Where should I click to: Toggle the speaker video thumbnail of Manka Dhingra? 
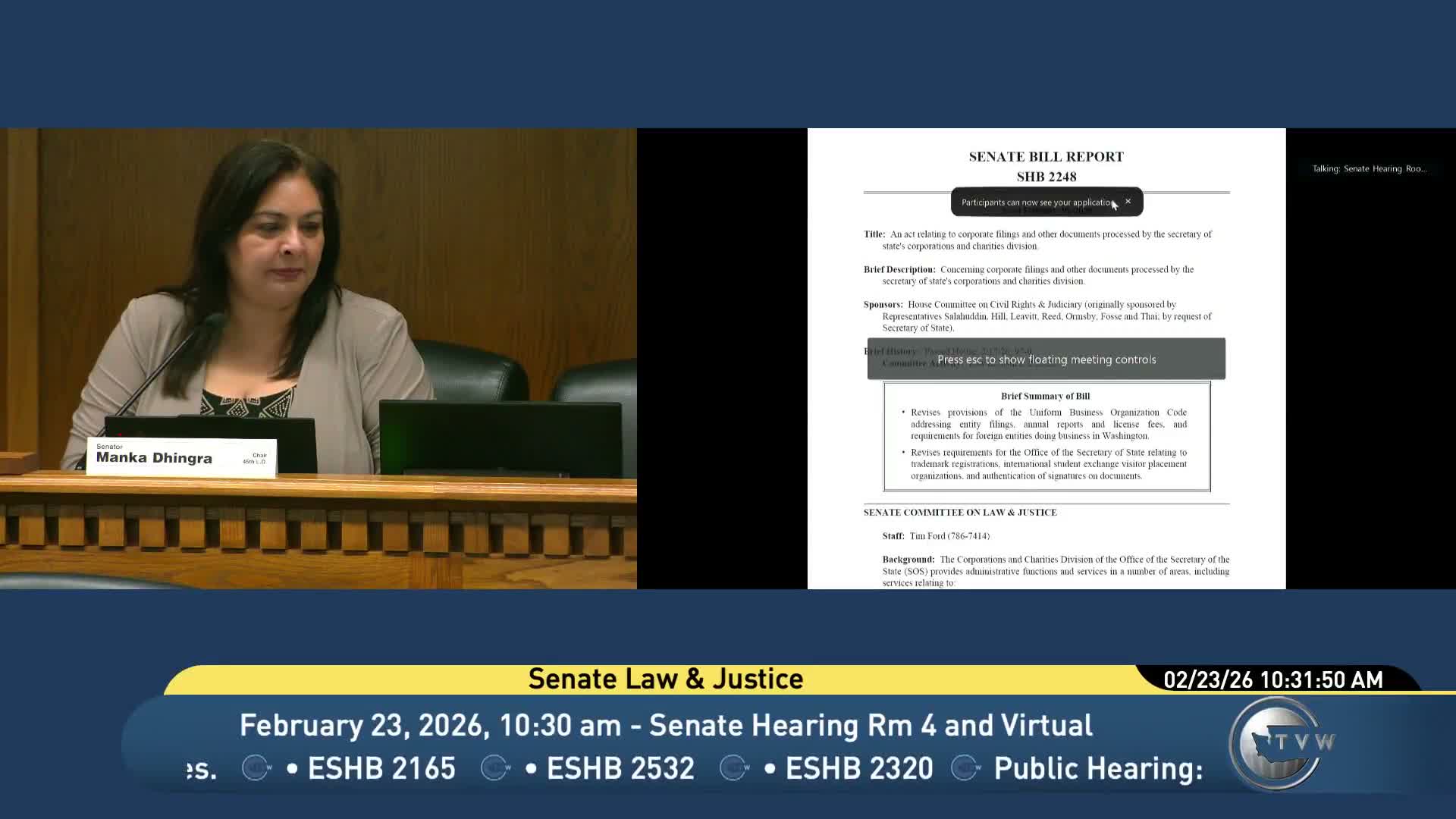[x=318, y=356]
